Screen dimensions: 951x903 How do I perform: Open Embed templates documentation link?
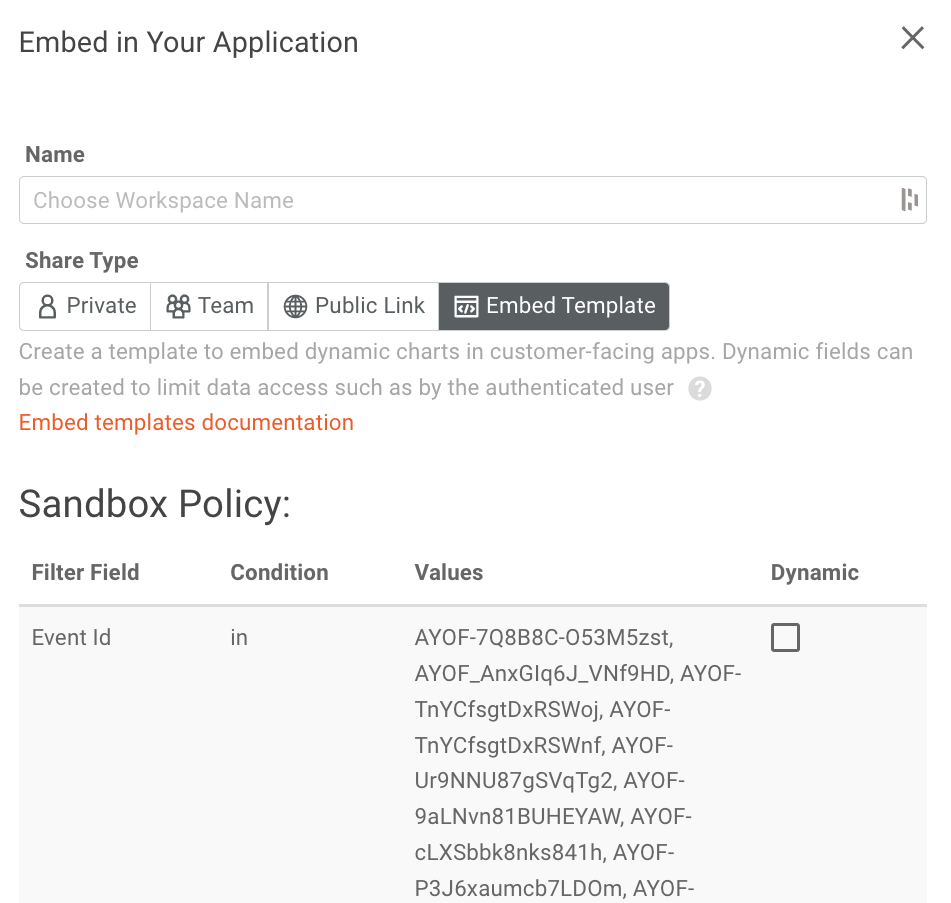pyautogui.click(x=186, y=422)
